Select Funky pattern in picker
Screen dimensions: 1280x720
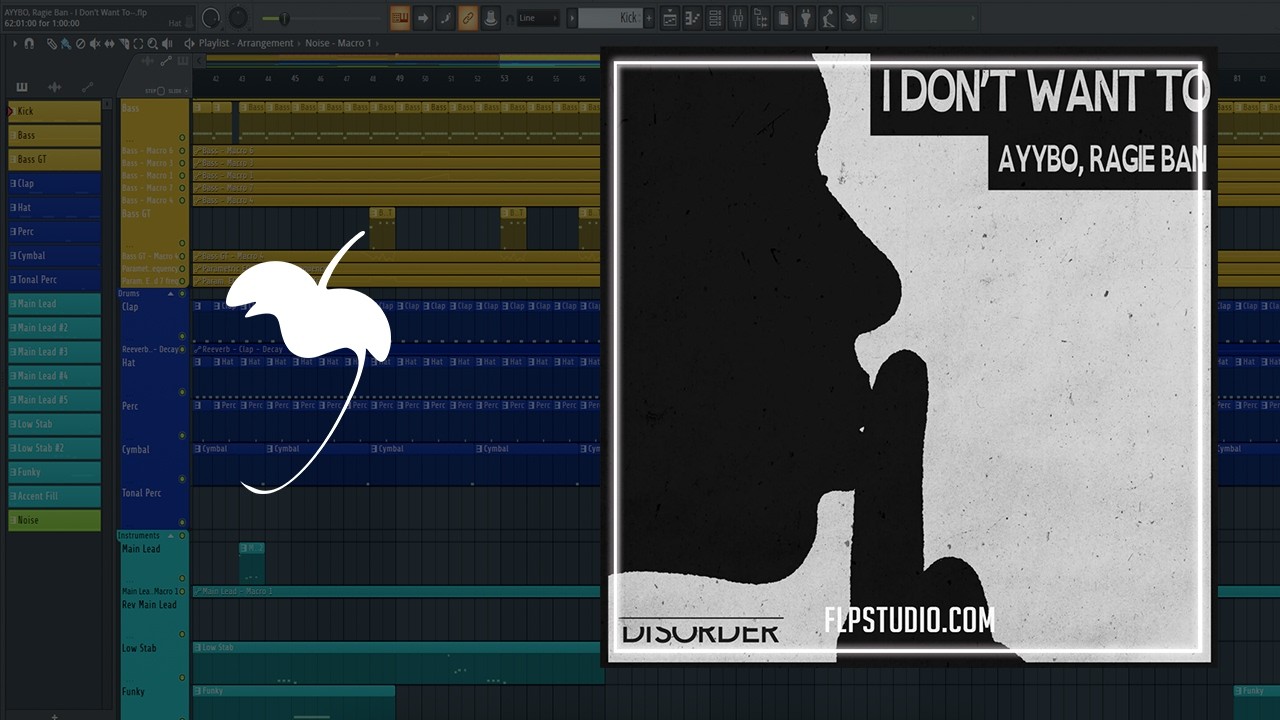(x=55, y=471)
